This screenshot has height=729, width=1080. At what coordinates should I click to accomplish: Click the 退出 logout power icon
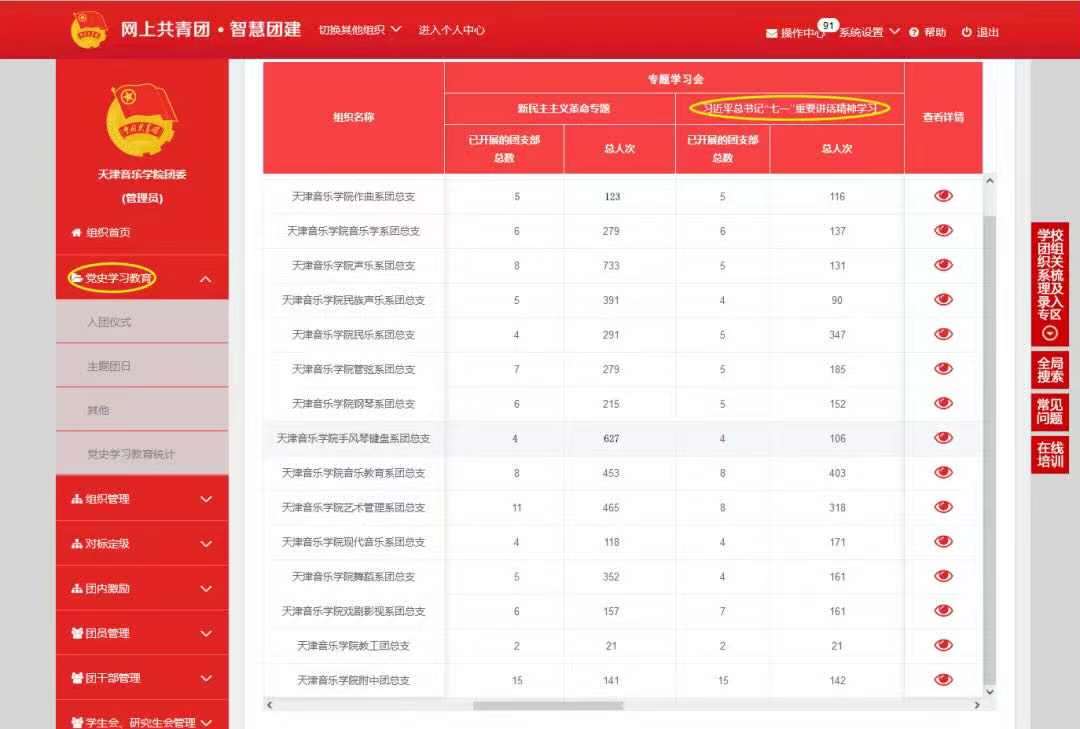pyautogui.click(x=967, y=32)
